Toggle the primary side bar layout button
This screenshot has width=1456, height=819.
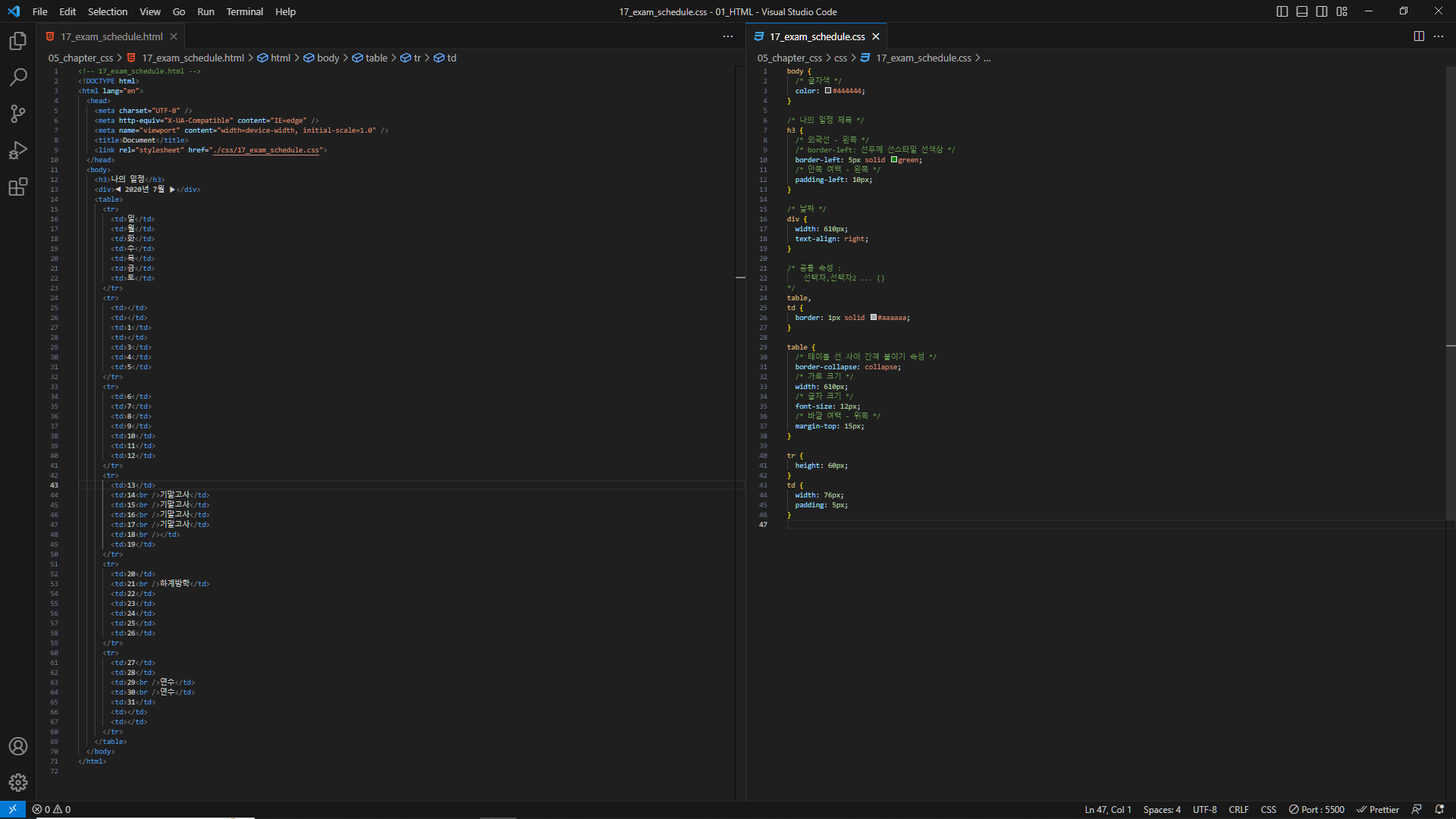tap(1282, 11)
